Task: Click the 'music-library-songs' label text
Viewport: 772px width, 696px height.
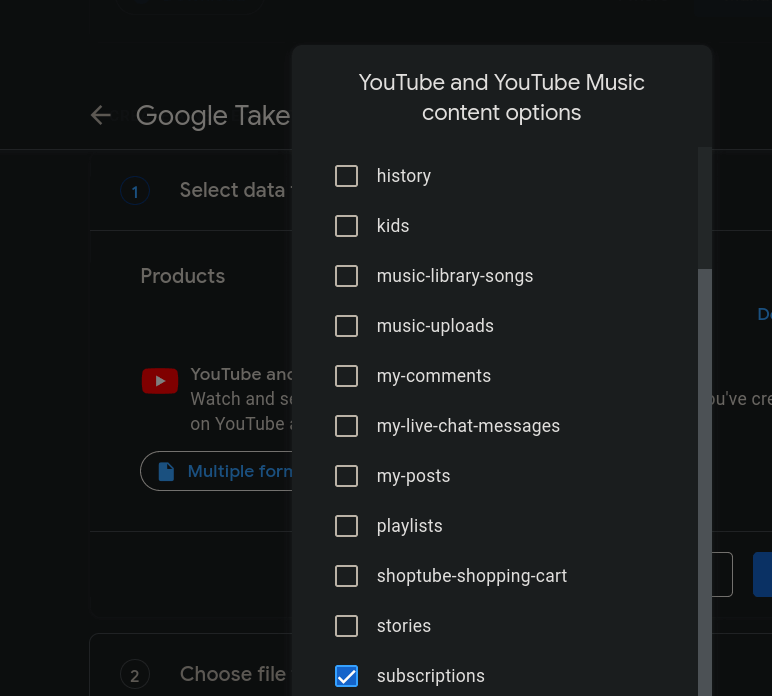Action: click(x=455, y=276)
